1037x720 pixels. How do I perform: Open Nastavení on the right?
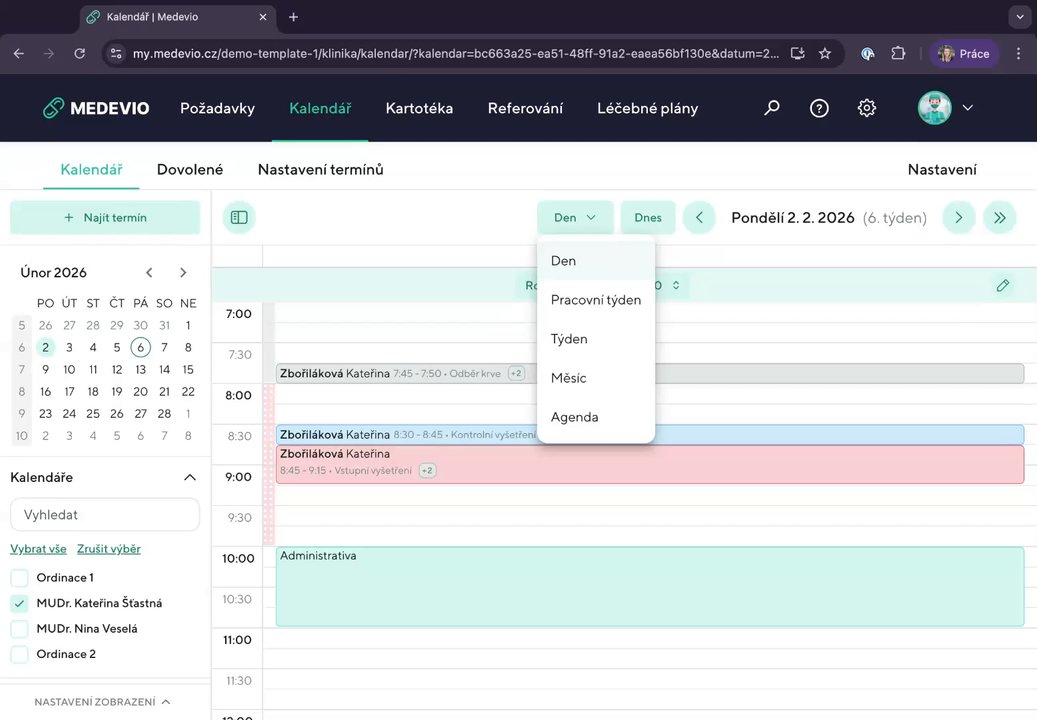tap(942, 169)
